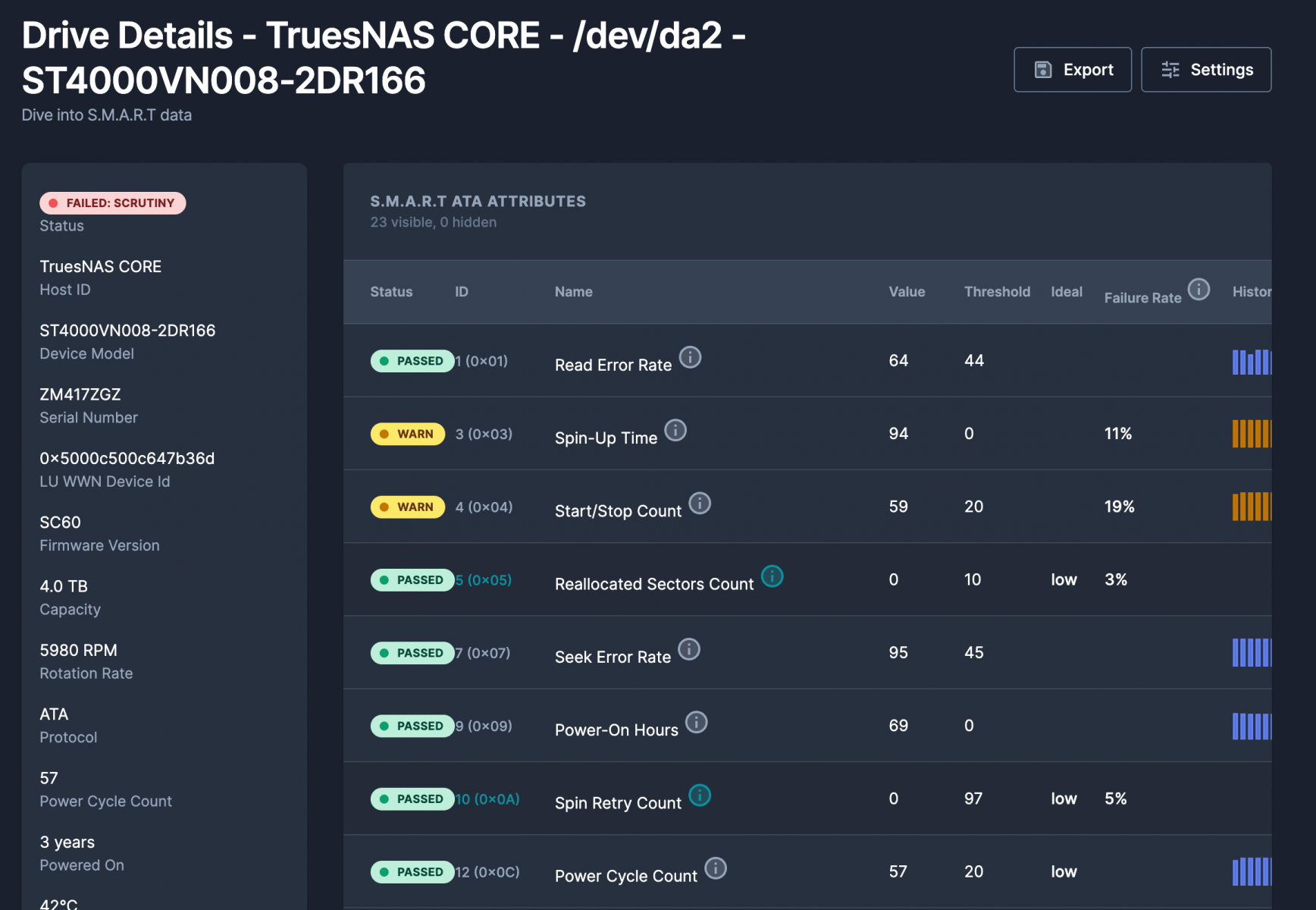Click the Ideal column header
Viewport: 1316px width, 910px height.
(x=1067, y=292)
